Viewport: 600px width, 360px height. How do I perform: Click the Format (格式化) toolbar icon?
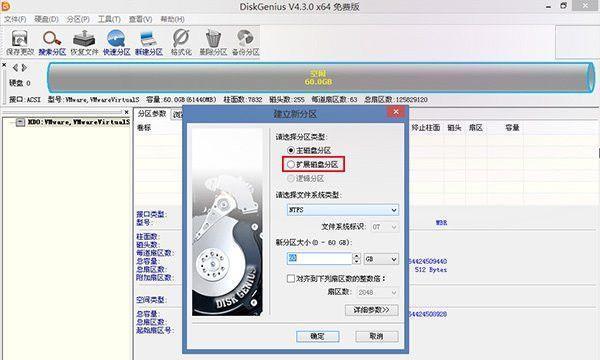(x=181, y=42)
